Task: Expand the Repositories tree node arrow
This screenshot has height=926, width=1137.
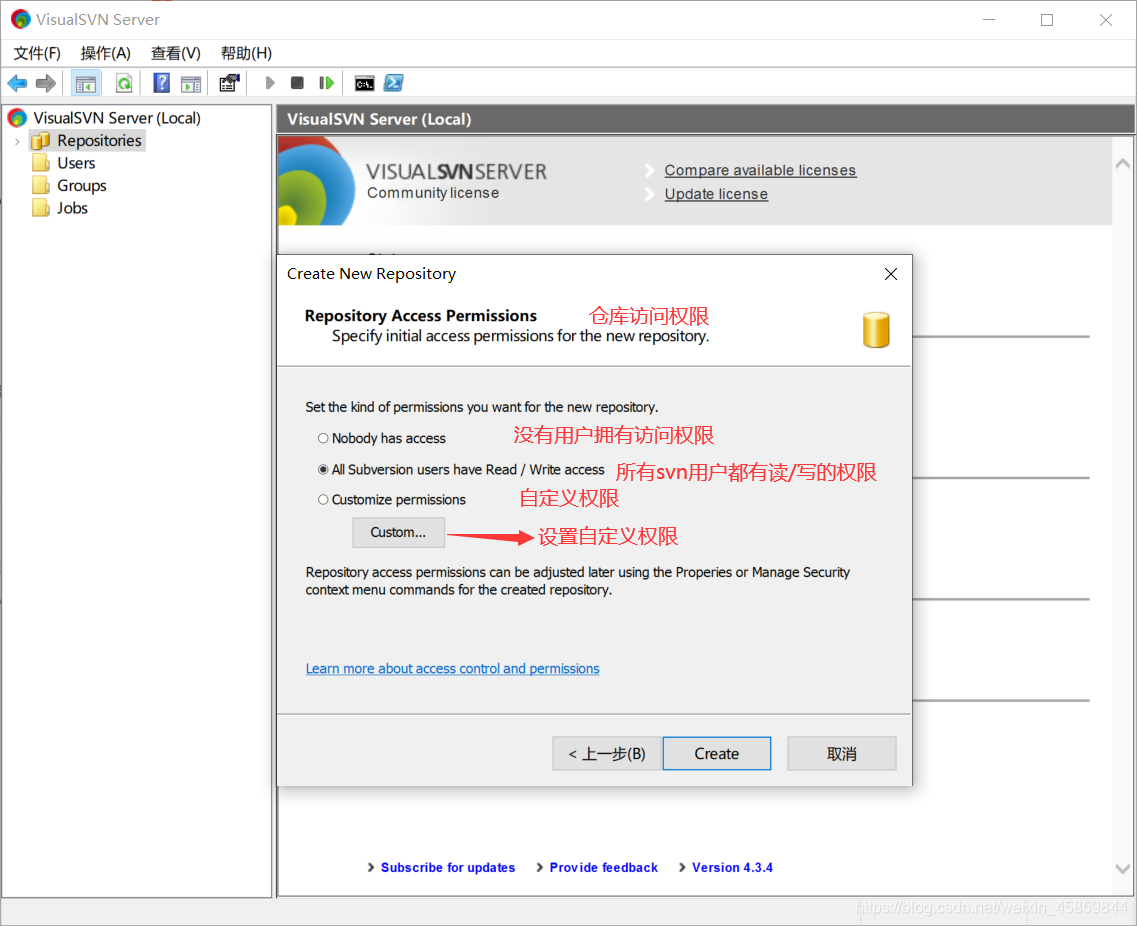Action: pos(17,141)
